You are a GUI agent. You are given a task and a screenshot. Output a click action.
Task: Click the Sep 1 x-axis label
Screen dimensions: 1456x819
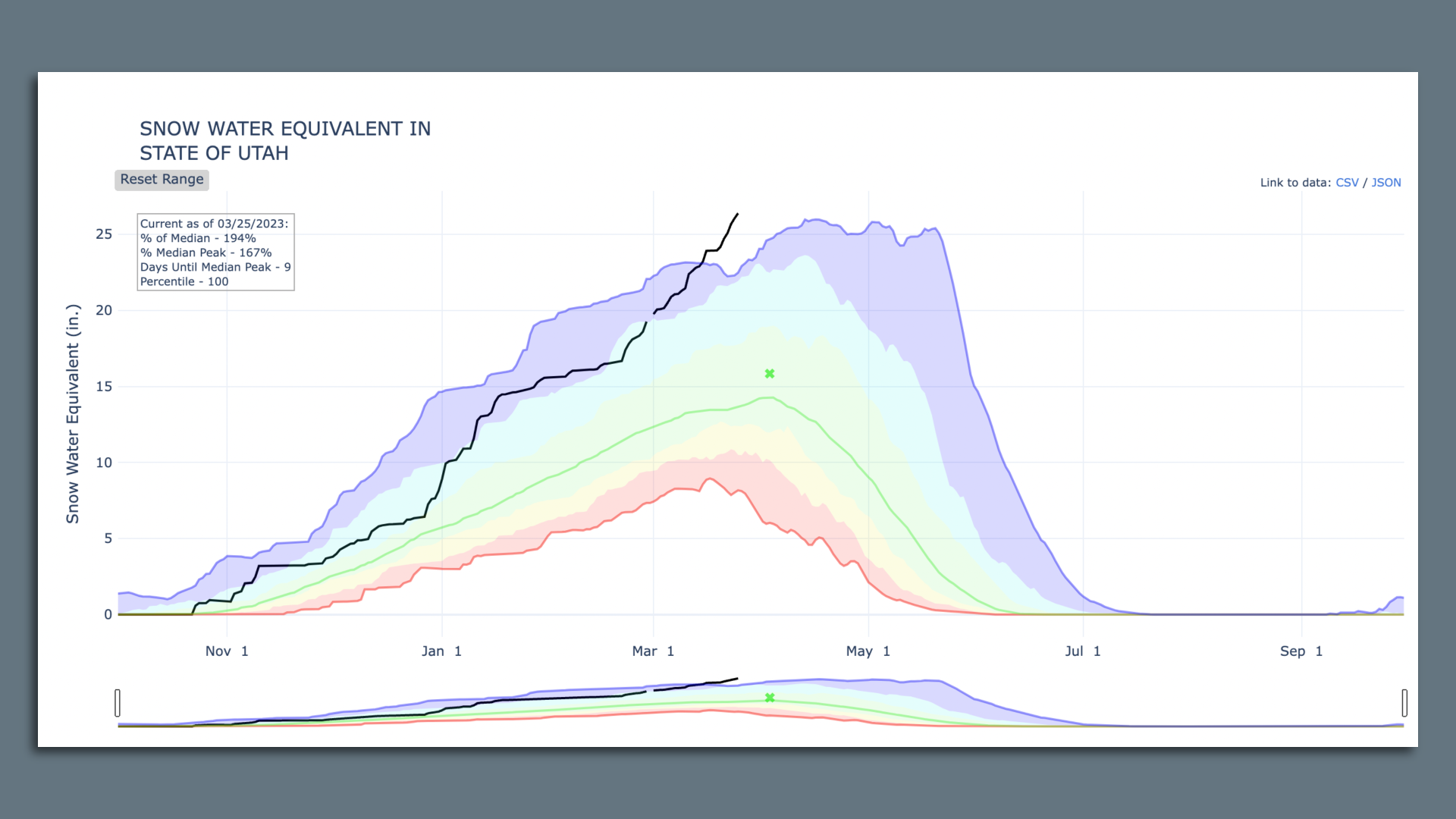1301,651
